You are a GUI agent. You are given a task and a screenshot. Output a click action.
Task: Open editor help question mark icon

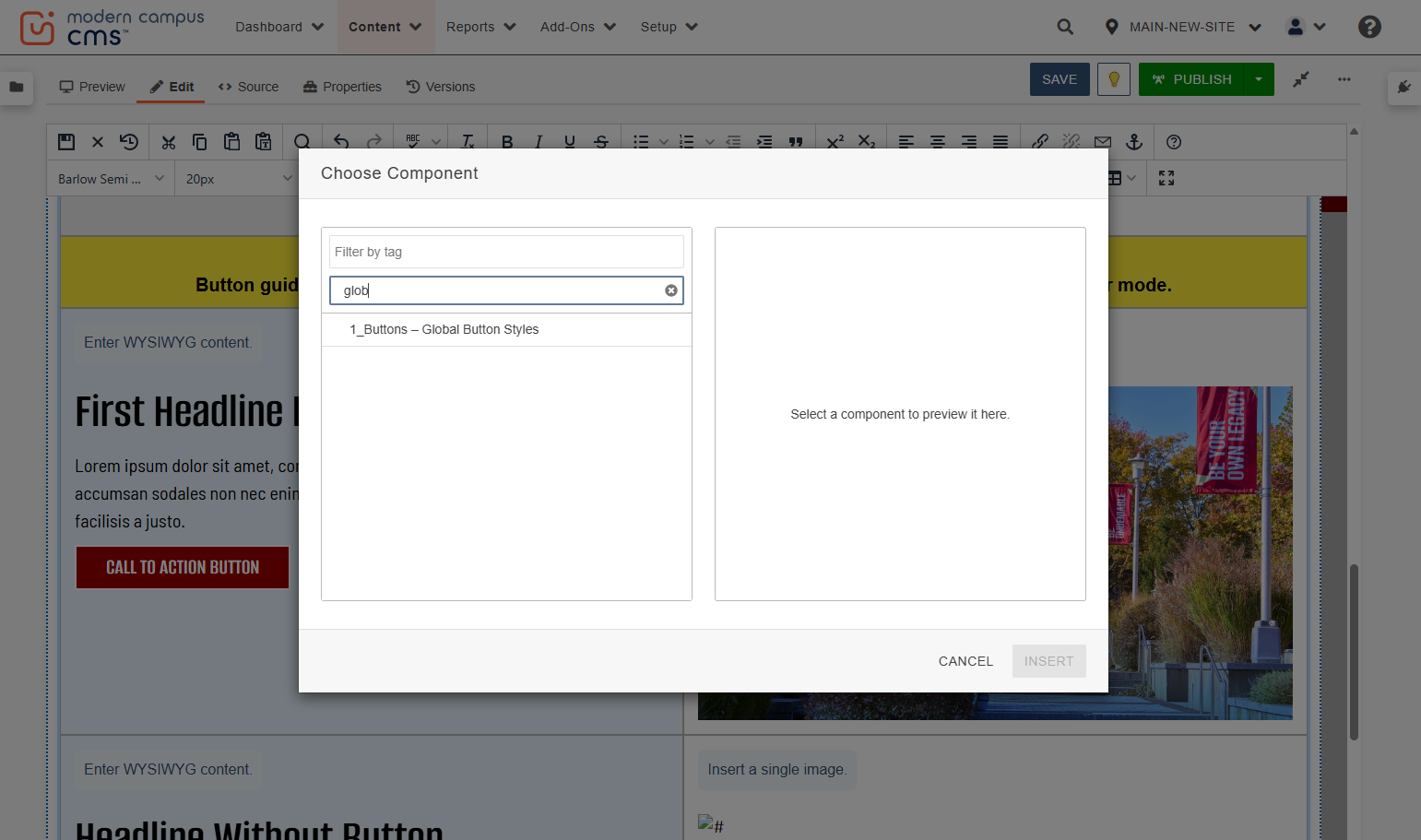pos(1174,142)
